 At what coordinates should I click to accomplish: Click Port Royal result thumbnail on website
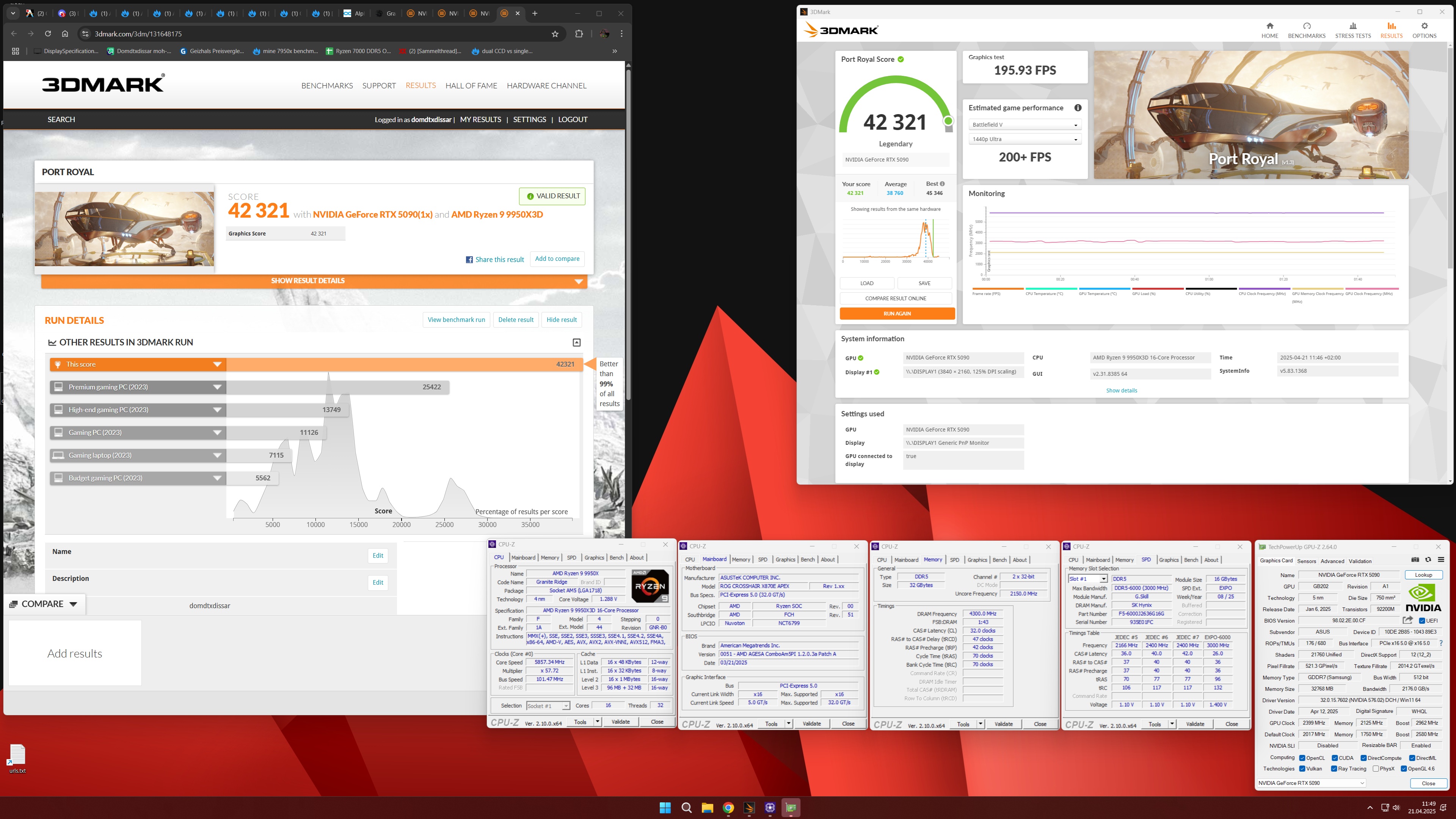(x=124, y=228)
